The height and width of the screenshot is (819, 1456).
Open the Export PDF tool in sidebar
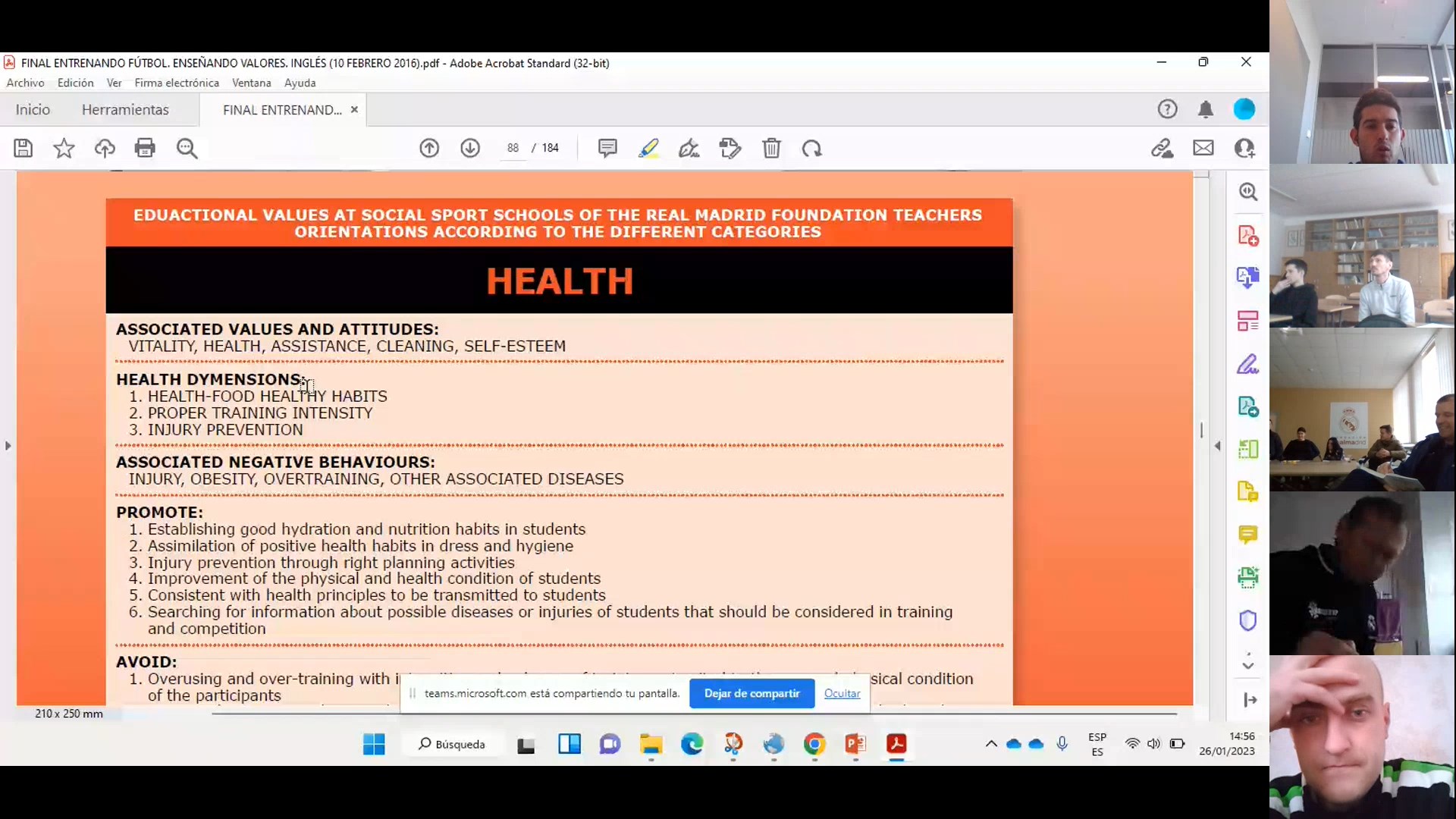[x=1248, y=278]
